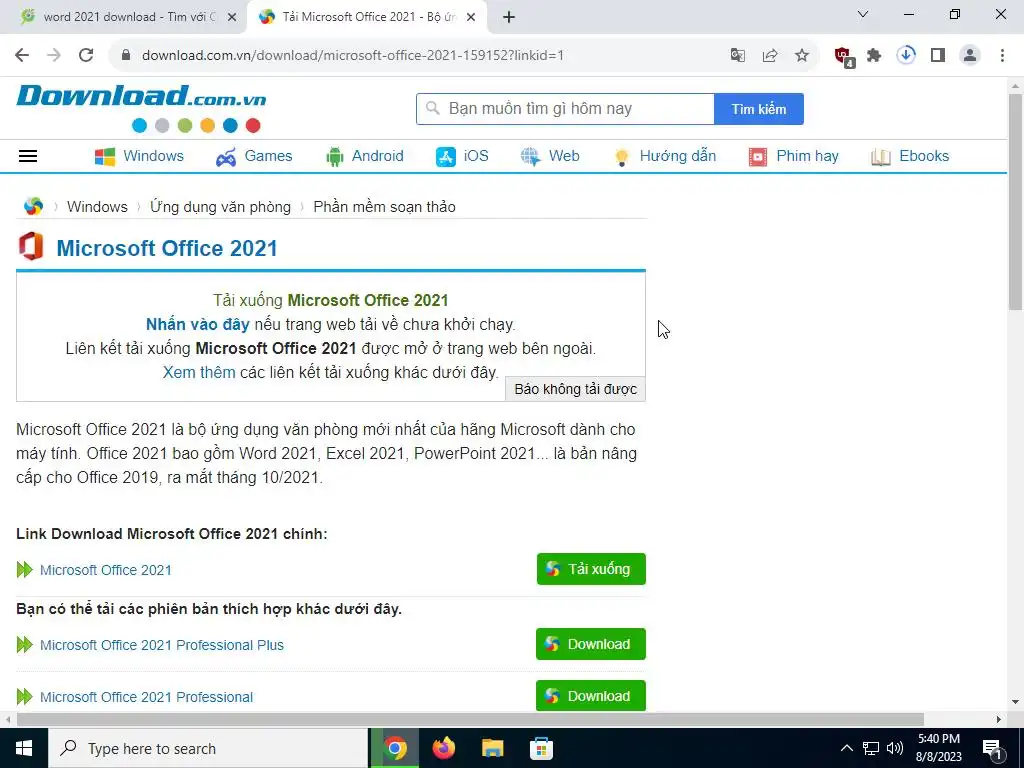Click Download button for Professional Plus

[x=590, y=644]
